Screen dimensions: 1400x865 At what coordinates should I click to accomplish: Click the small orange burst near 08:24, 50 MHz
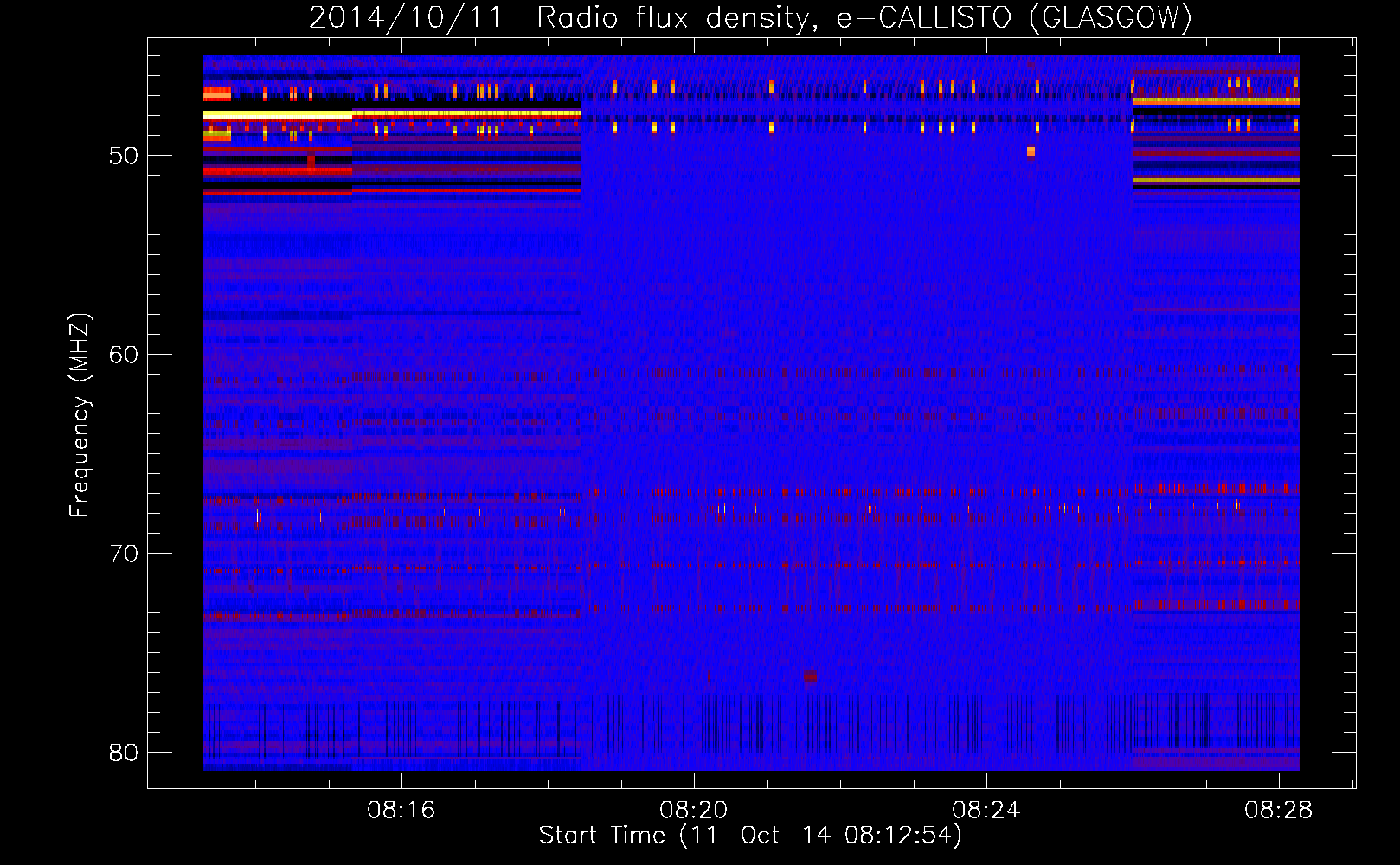1031,152
